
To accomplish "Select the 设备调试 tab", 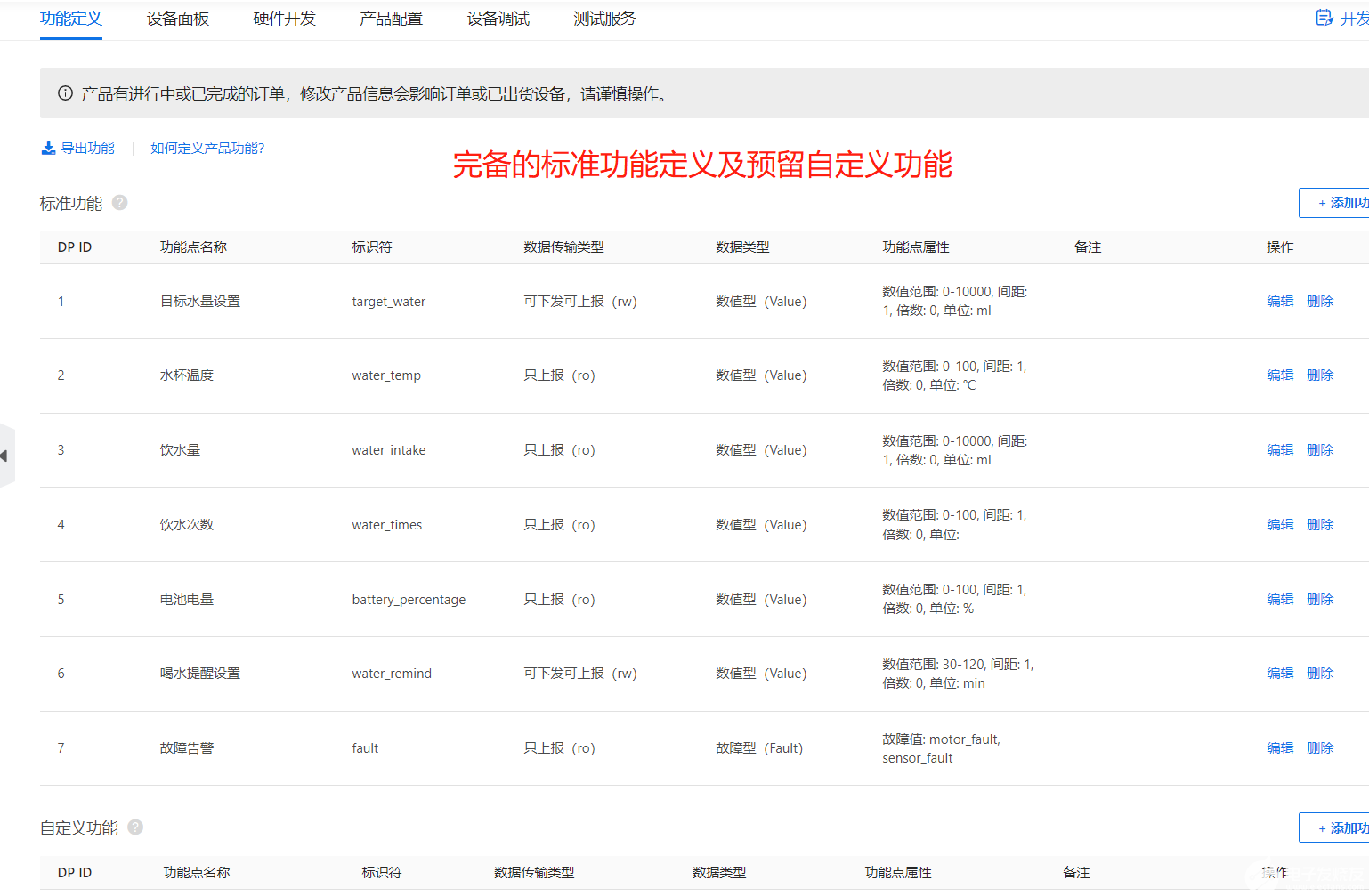I will tap(498, 19).
